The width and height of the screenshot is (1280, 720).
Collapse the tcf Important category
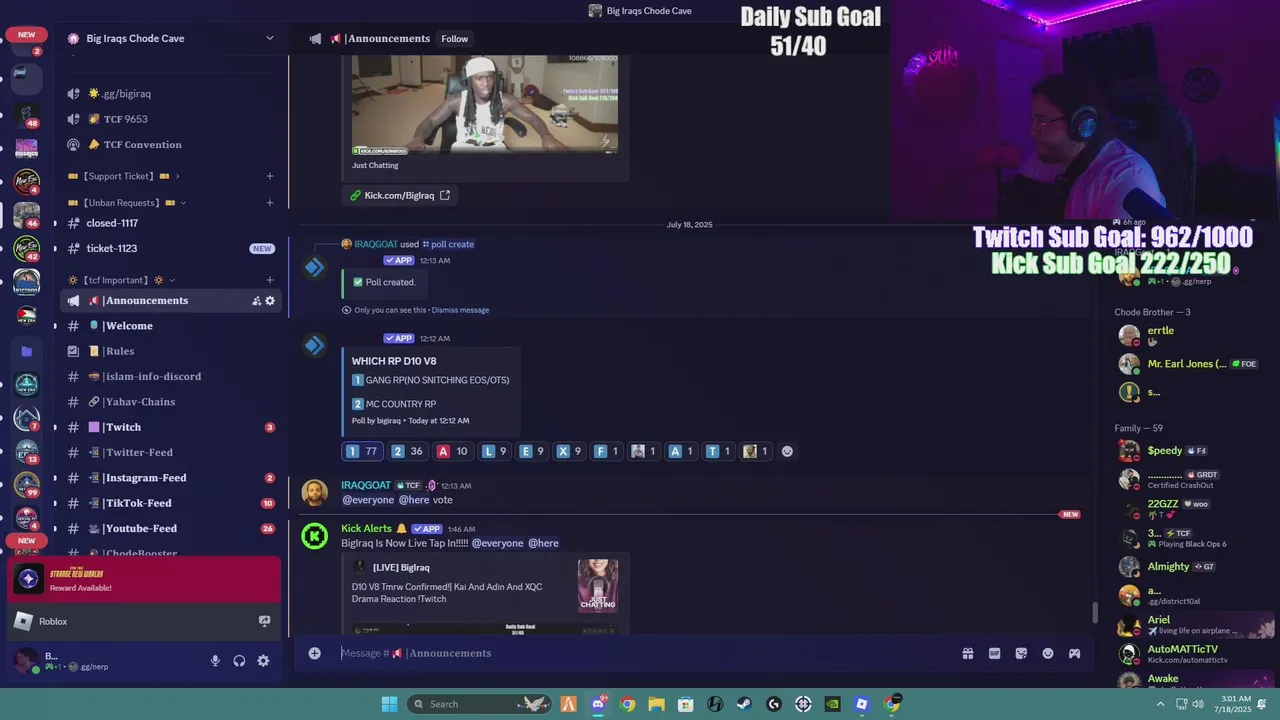point(172,280)
